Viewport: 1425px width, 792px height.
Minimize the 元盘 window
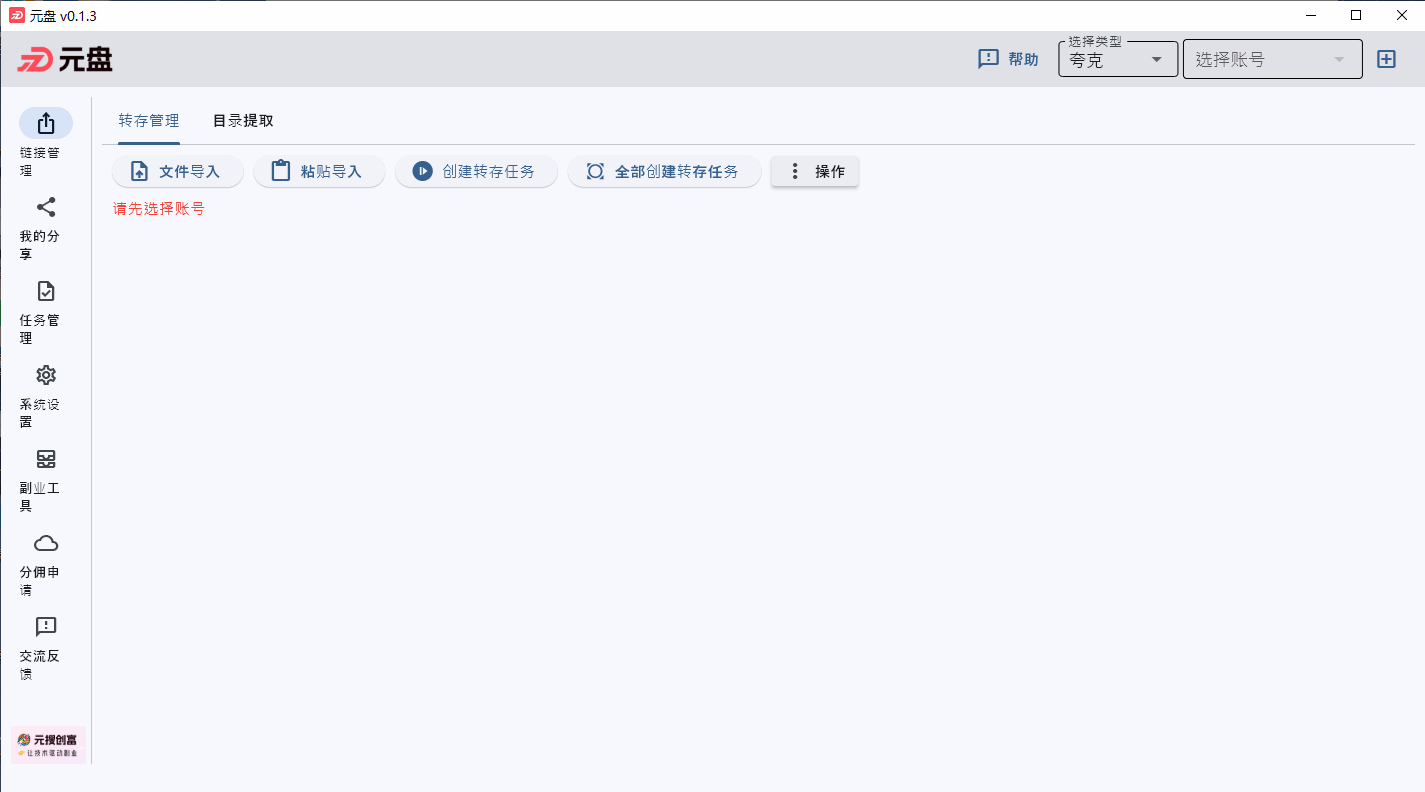coord(1310,15)
